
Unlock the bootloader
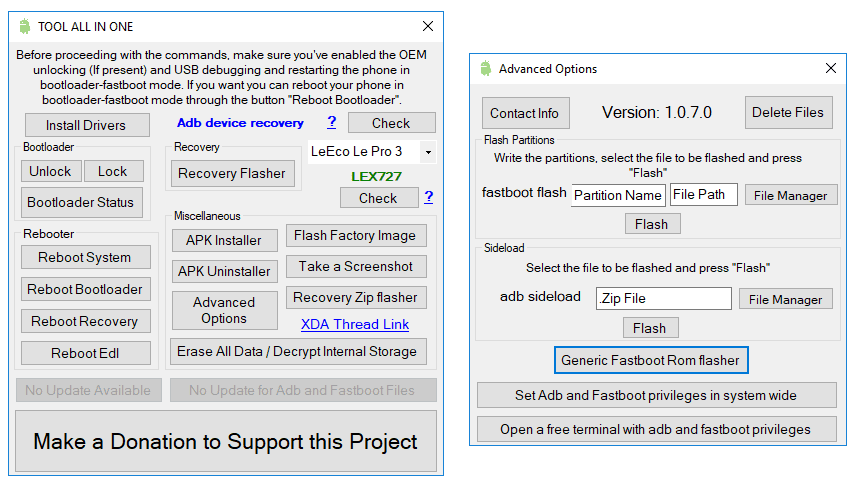(51, 171)
